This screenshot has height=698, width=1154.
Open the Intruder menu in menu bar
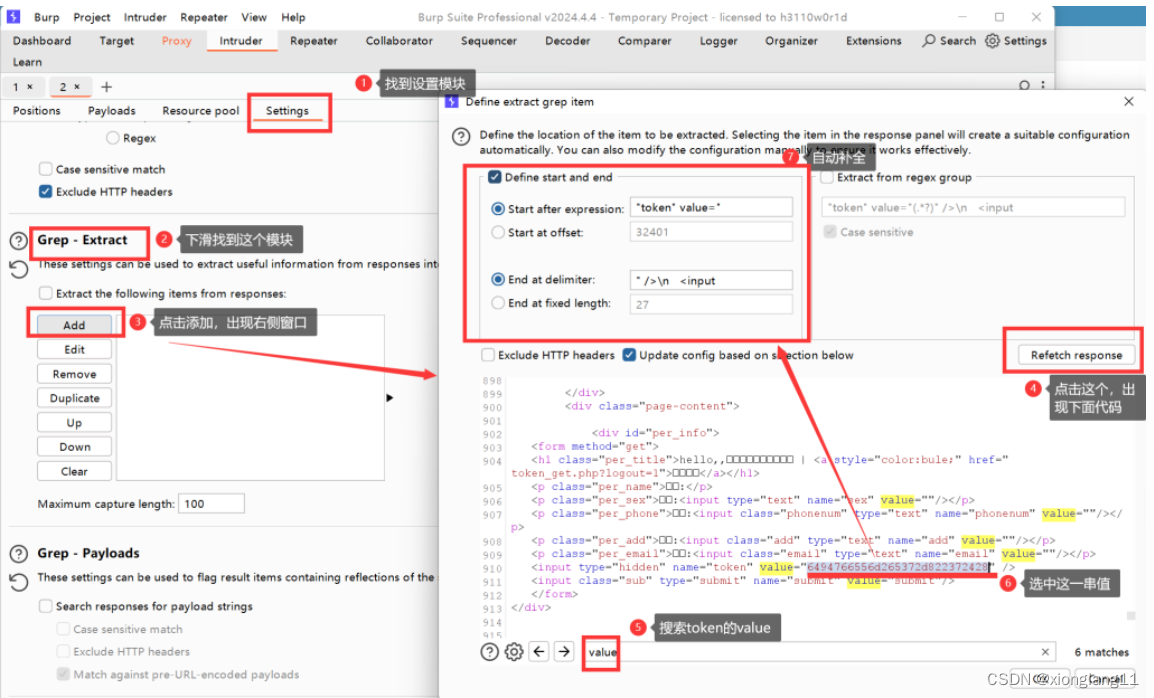(x=145, y=17)
